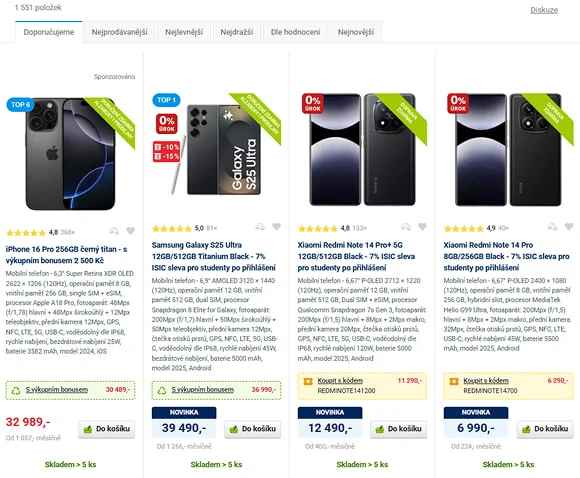Favorite the Samsung Galaxy S25 Ultra (heart icon)
Image resolution: width=580 pixels, height=478 pixels.
[276, 226]
